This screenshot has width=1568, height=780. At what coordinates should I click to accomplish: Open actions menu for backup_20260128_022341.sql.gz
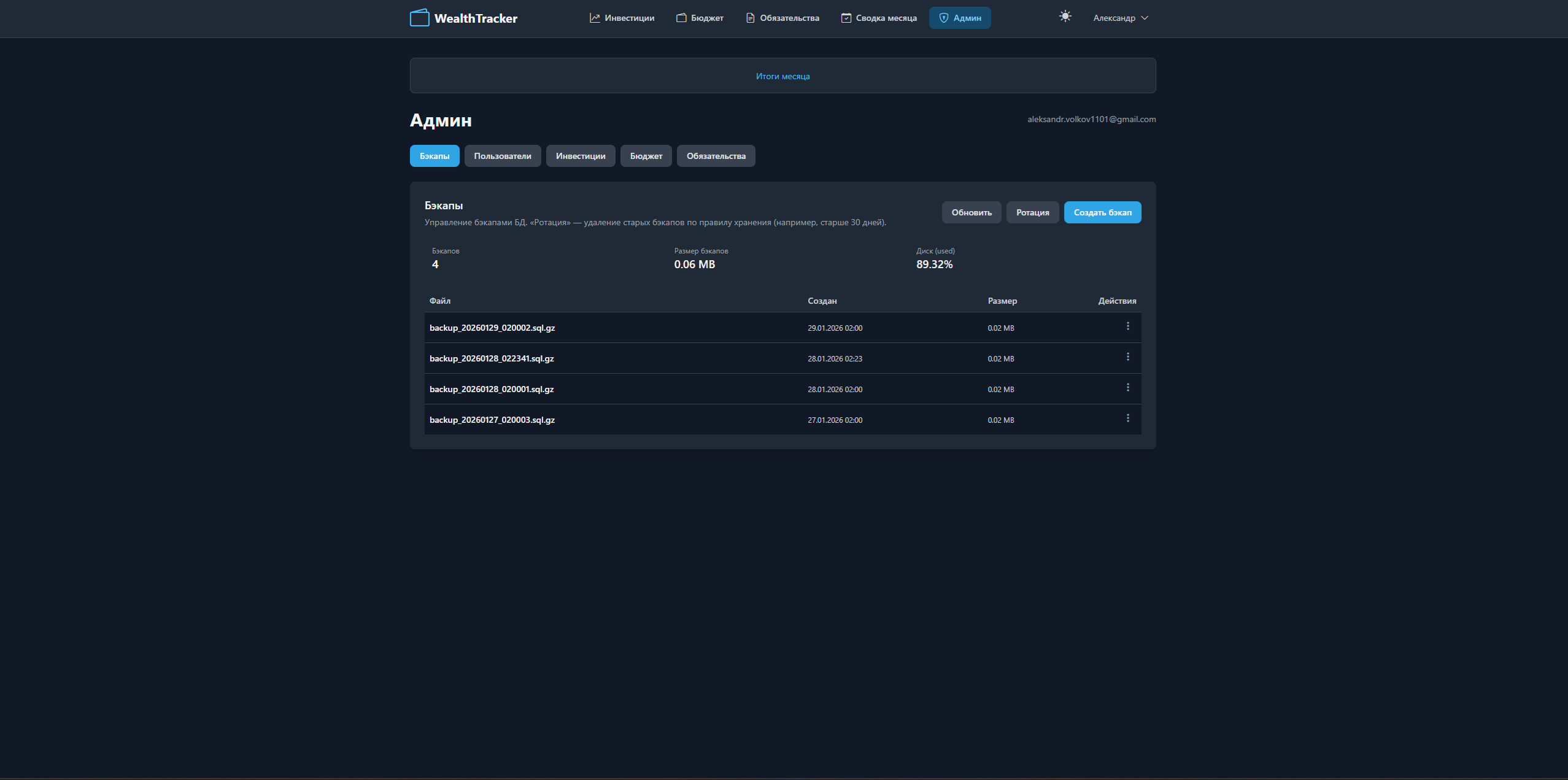coord(1127,357)
